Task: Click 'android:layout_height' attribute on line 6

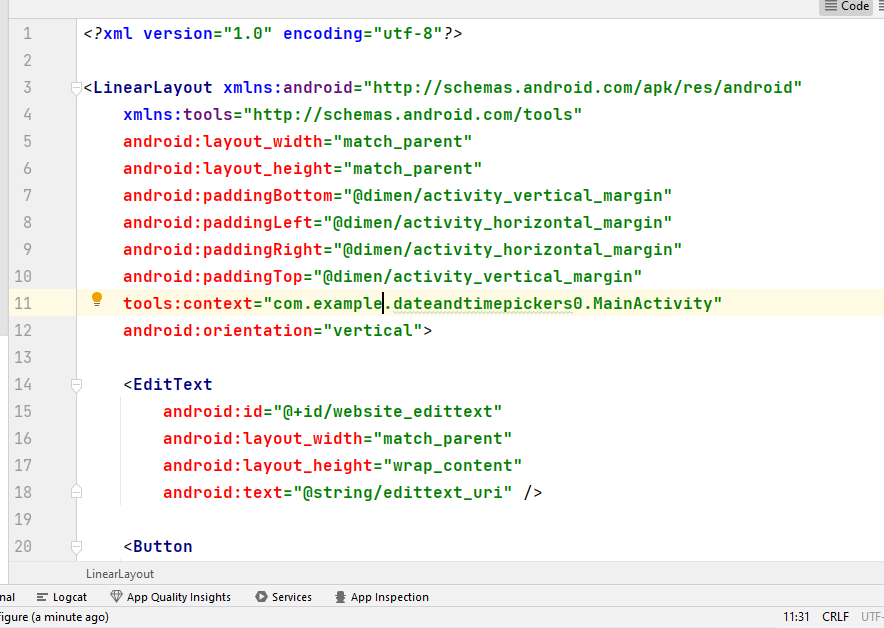Action: [x=228, y=169]
